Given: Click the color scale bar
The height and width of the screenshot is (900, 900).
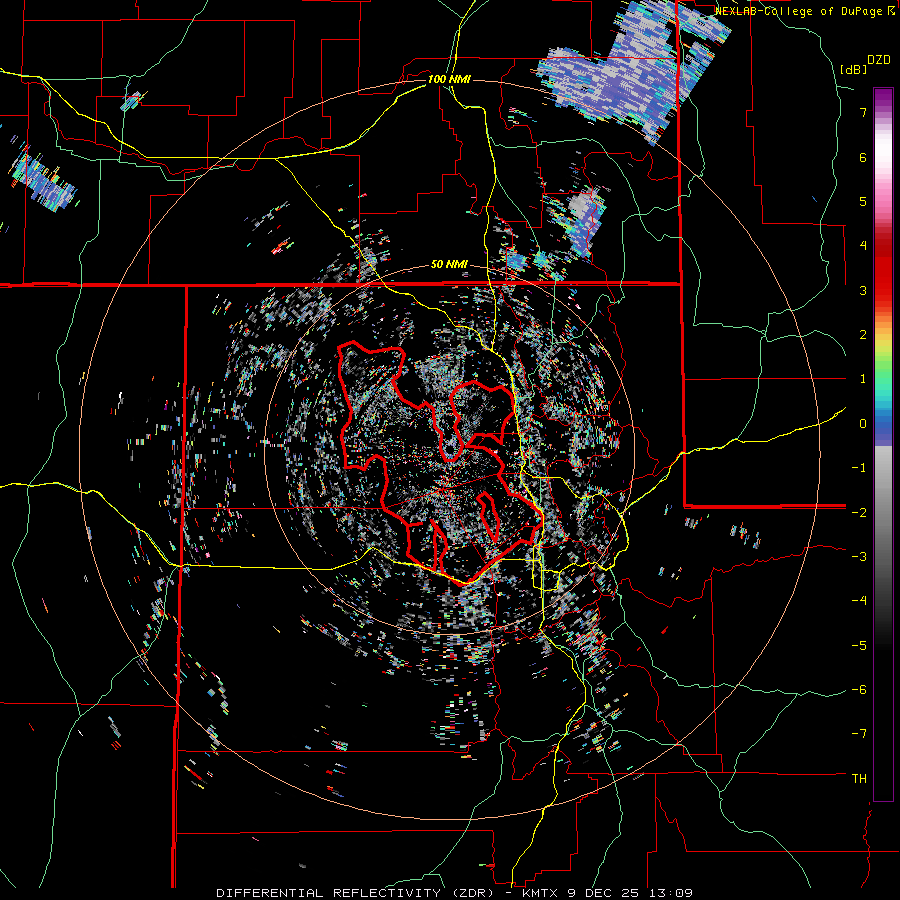Looking at the screenshot, I should pos(883,444).
